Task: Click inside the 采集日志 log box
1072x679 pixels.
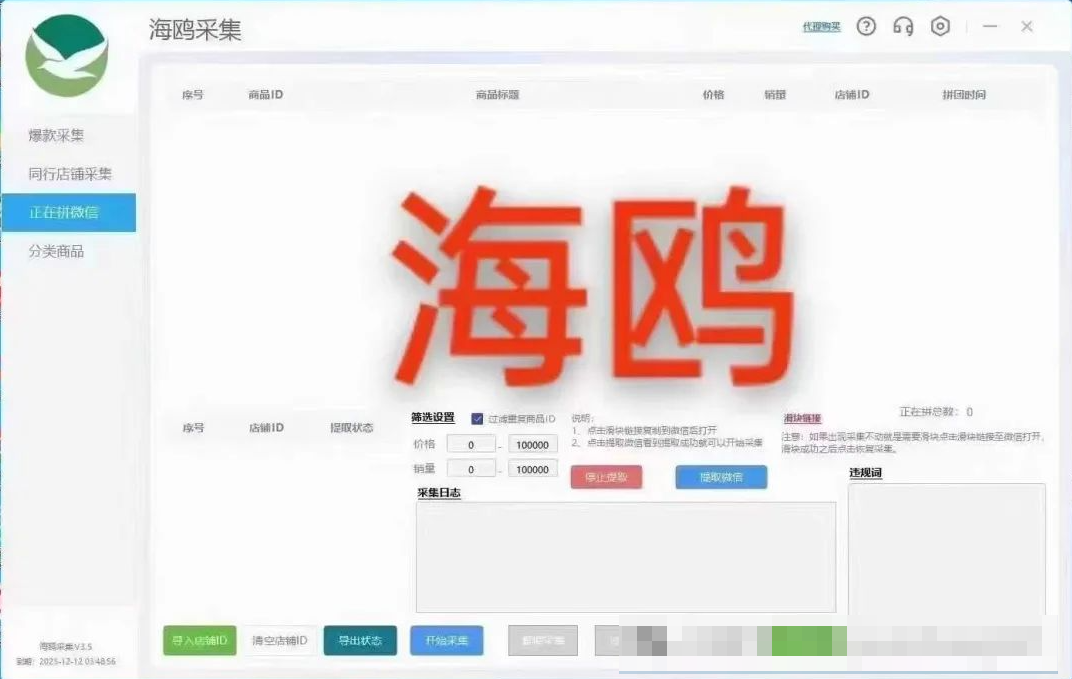Action: [x=626, y=557]
